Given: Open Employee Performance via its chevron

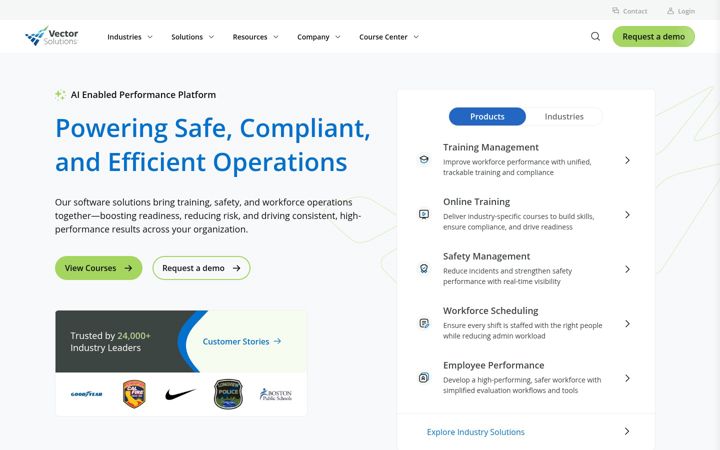Looking at the screenshot, I should (627, 378).
